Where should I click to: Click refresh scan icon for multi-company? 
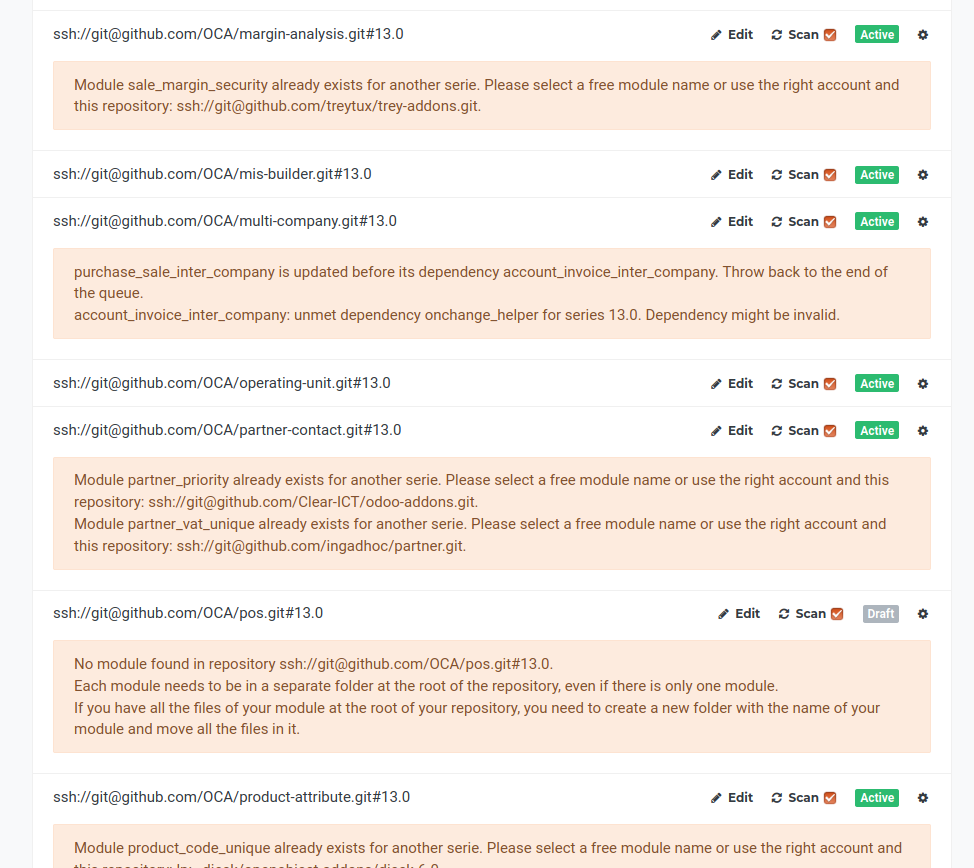point(777,222)
